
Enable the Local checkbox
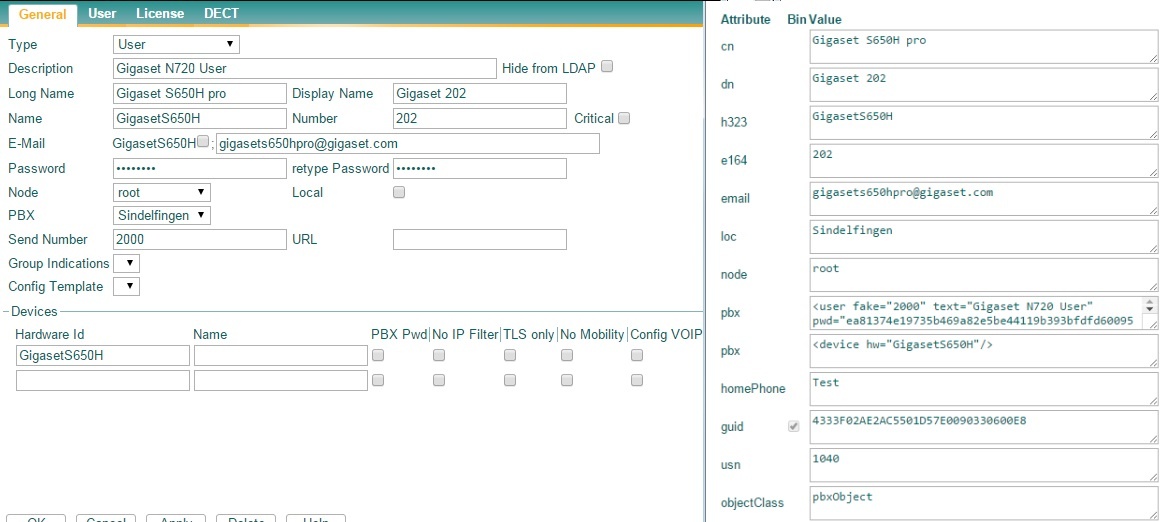click(399, 192)
